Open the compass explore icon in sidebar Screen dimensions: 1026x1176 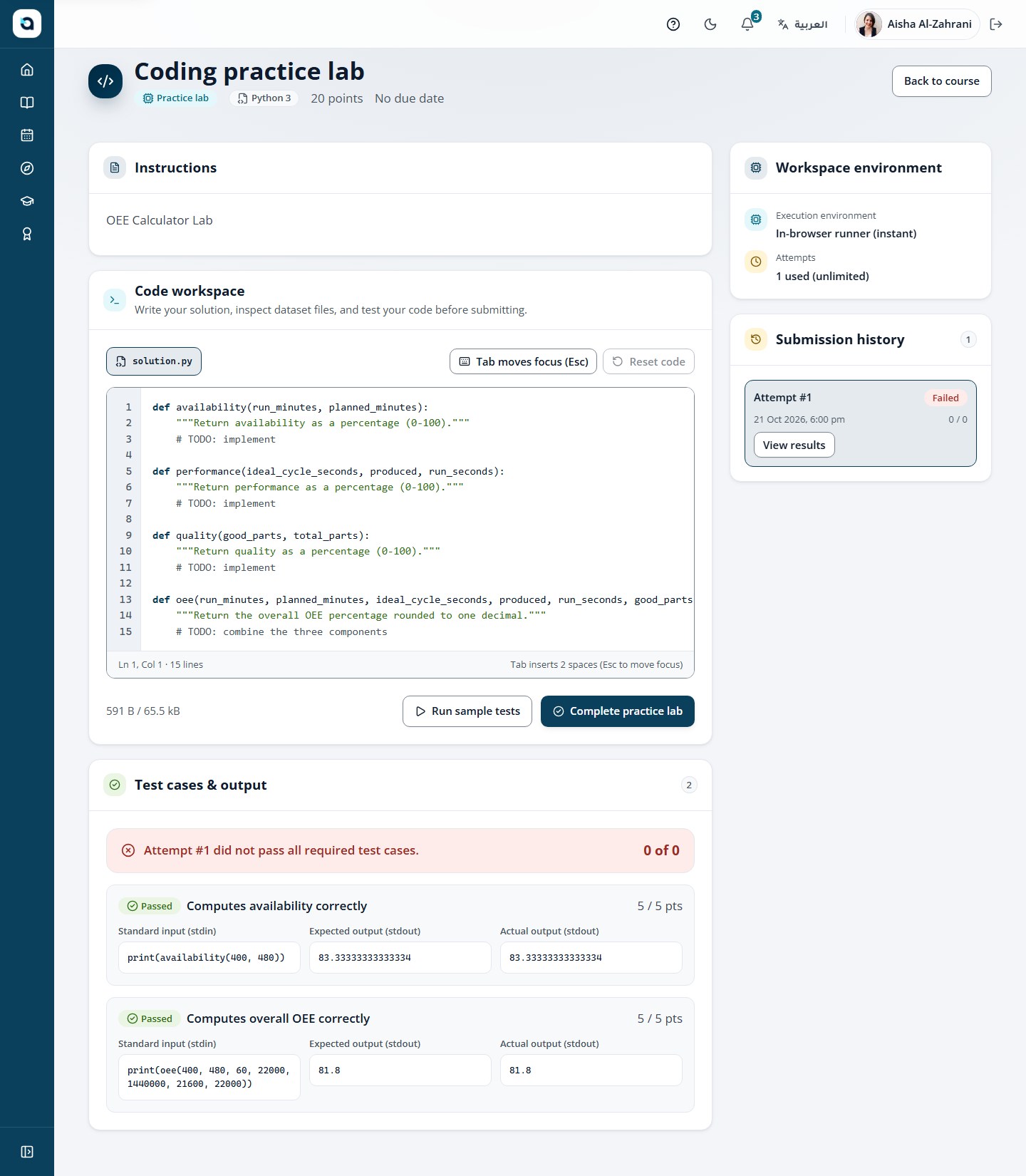[x=27, y=168]
